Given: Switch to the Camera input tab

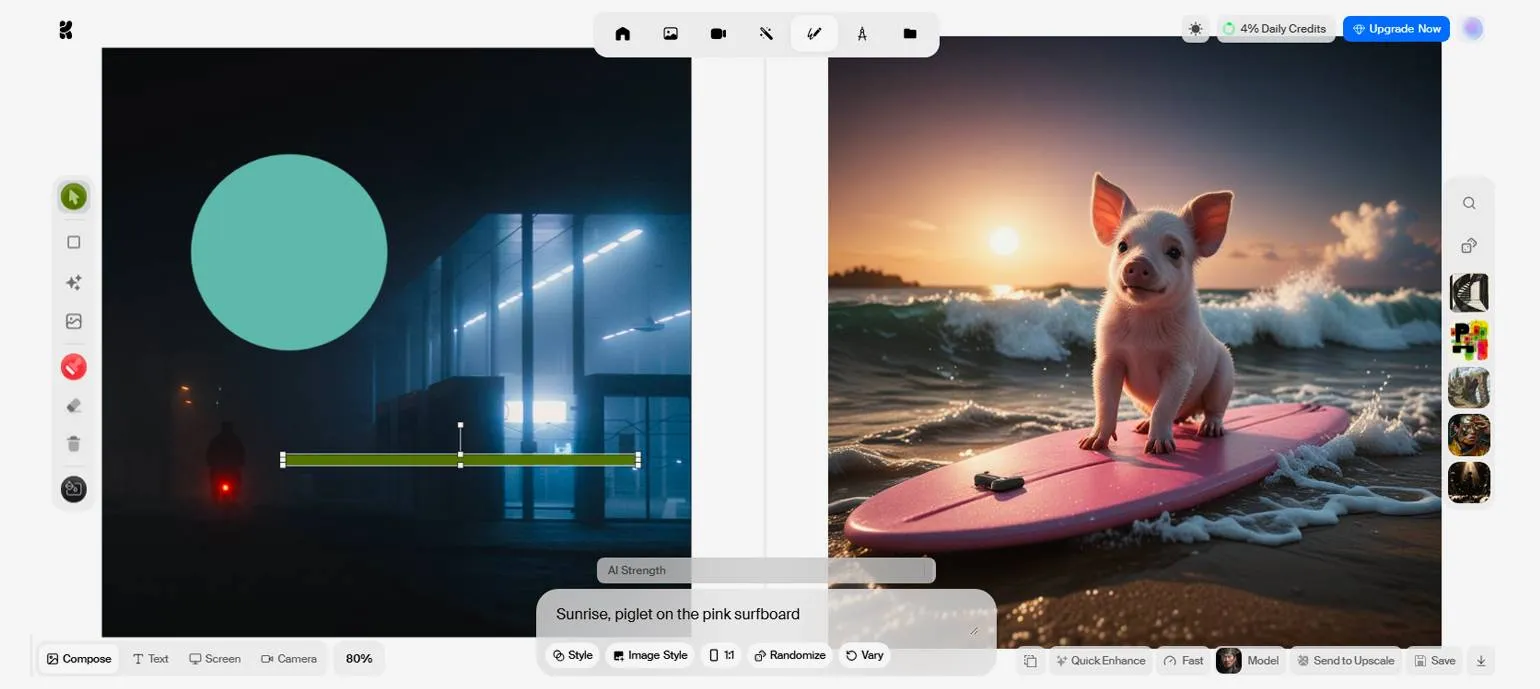Looking at the screenshot, I should click(x=289, y=658).
